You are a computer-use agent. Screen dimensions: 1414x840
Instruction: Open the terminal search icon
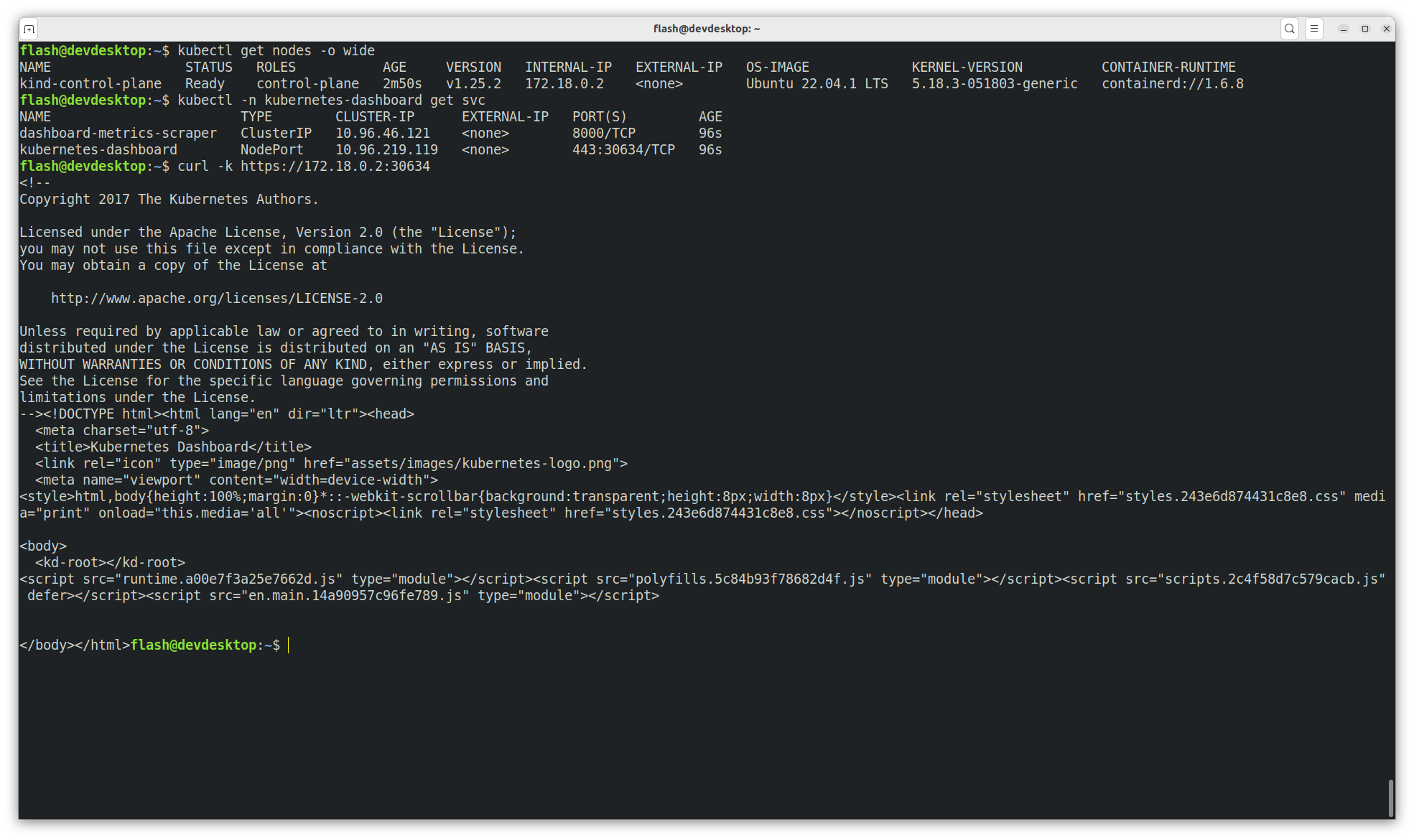[x=1290, y=29]
